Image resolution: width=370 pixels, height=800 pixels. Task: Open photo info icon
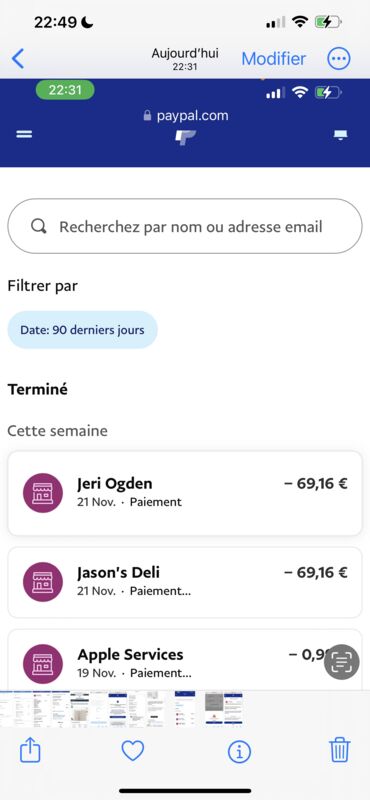click(x=239, y=751)
